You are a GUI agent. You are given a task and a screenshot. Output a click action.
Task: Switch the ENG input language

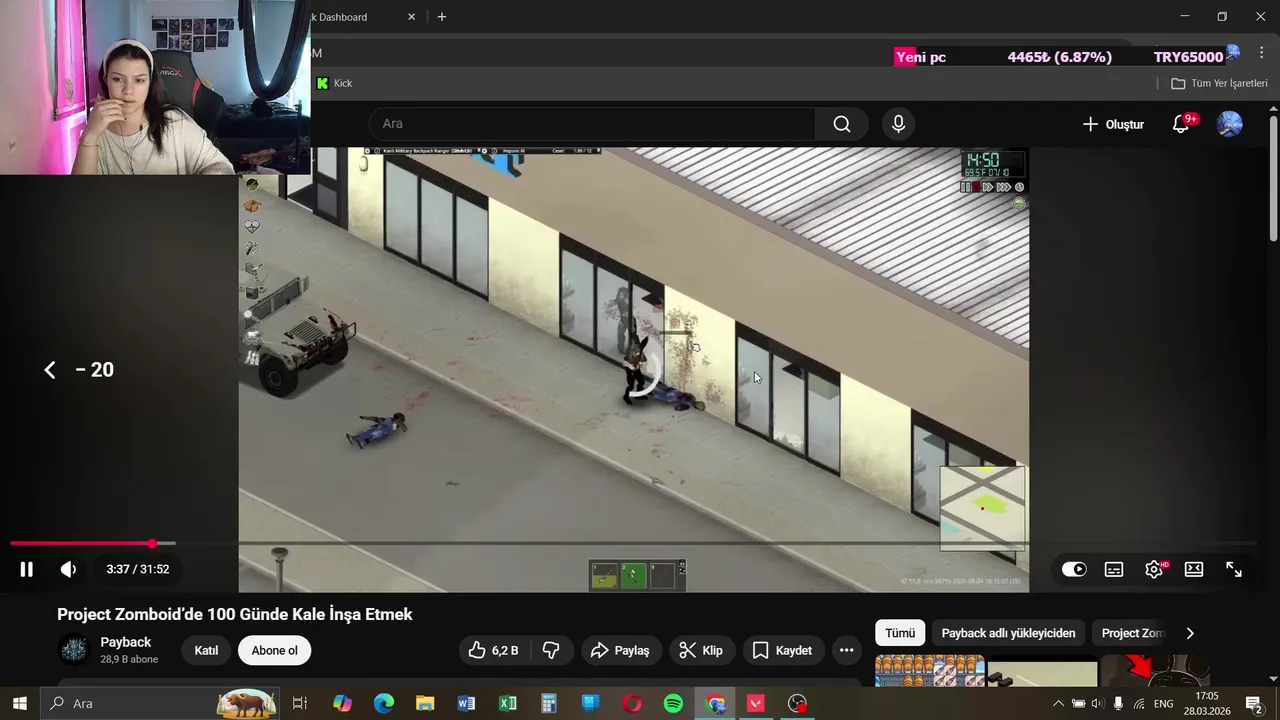(1163, 703)
